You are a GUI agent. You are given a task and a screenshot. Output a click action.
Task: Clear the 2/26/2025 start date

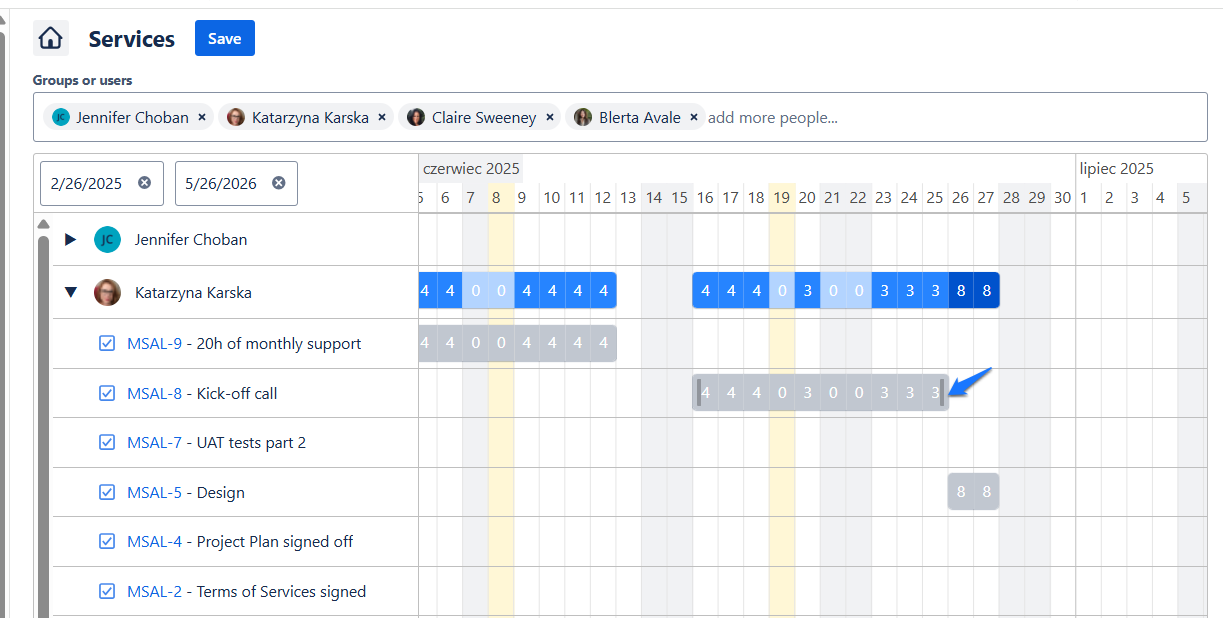point(143,183)
